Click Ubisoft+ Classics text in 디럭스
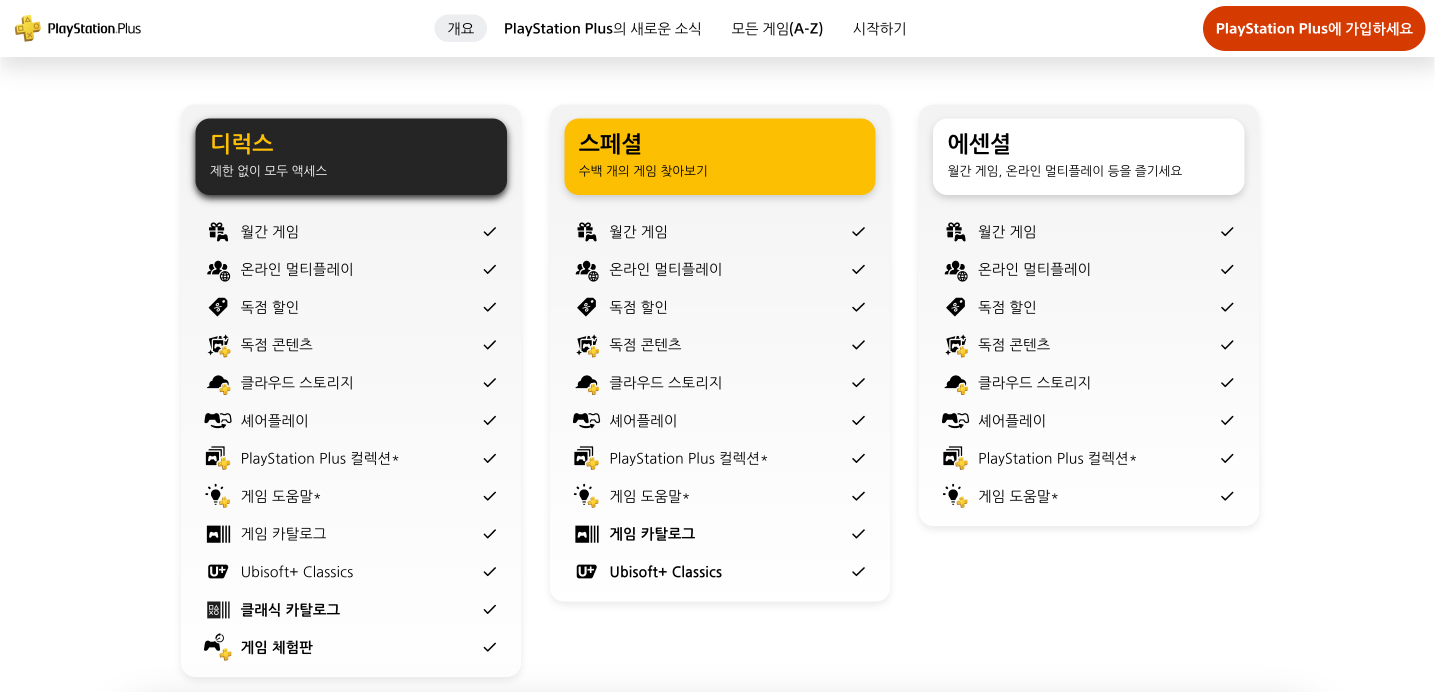Screen dimensions: 1435x692 pos(297,572)
